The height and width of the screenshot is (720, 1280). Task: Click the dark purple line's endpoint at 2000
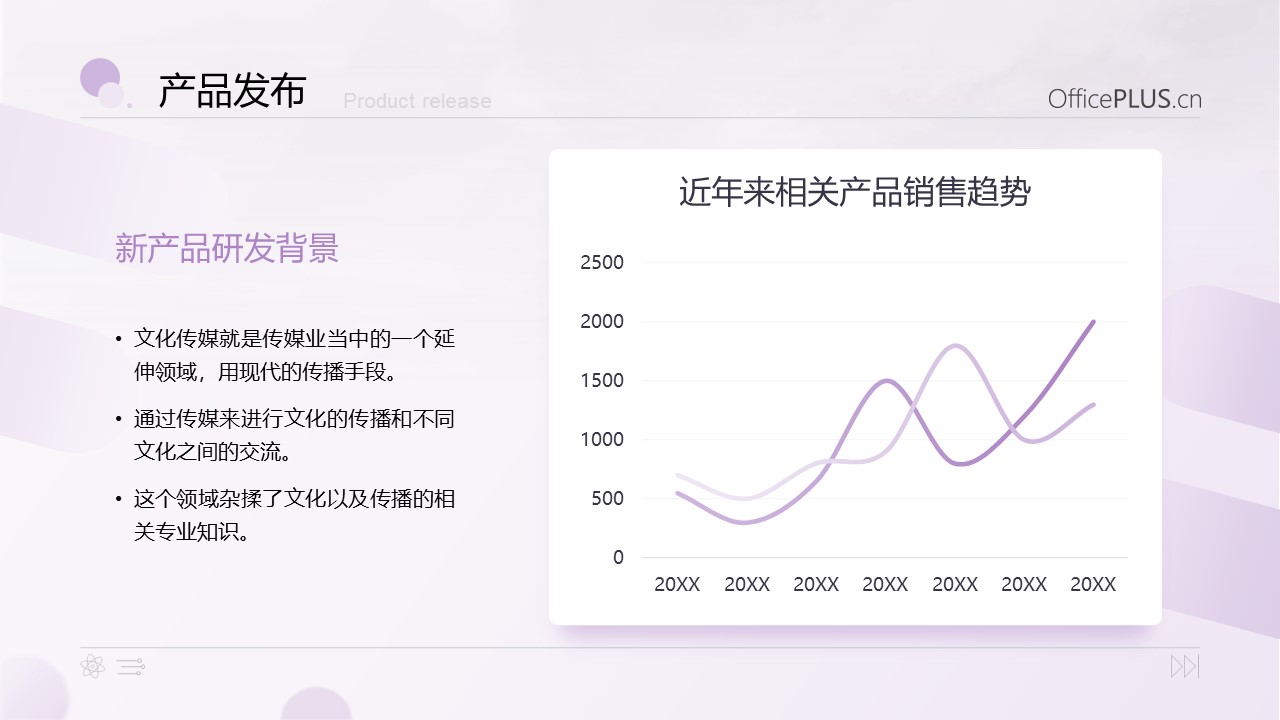[1093, 322]
